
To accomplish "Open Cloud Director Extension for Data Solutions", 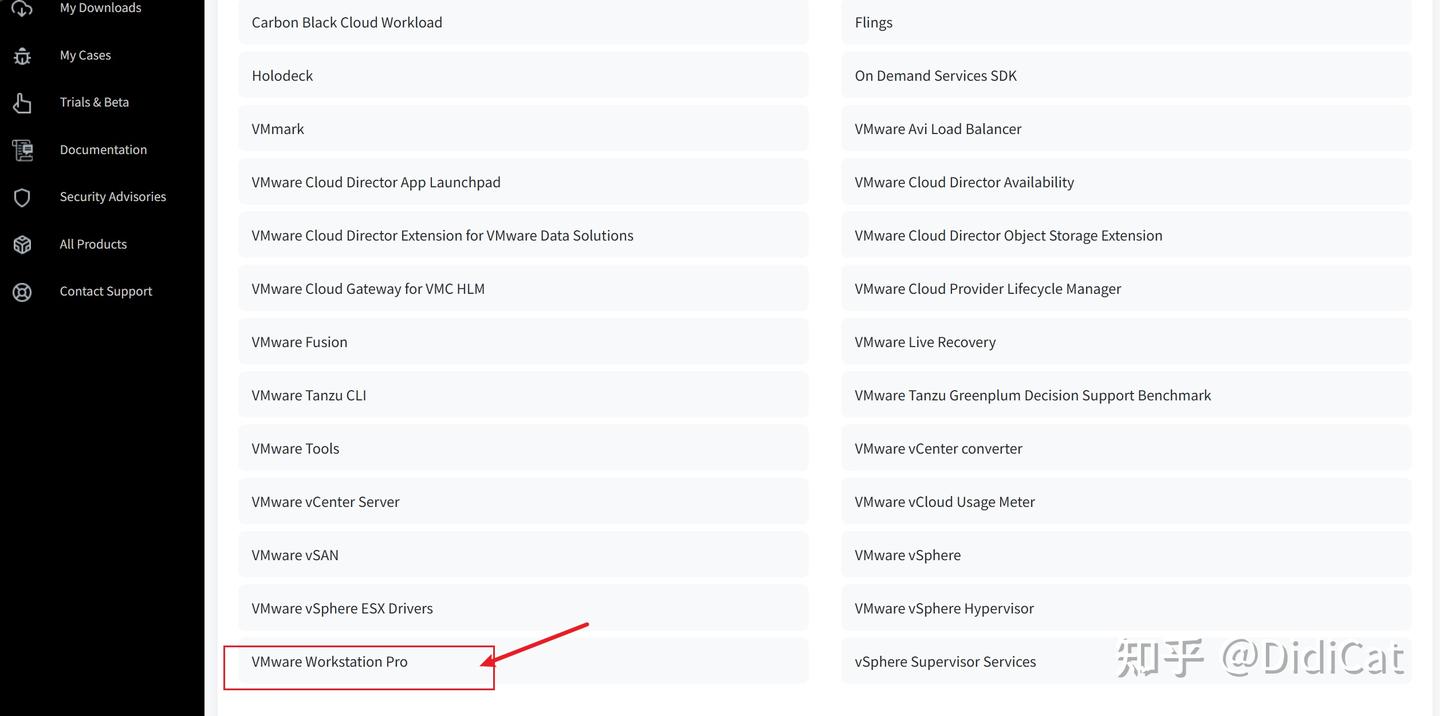I will [523, 235].
